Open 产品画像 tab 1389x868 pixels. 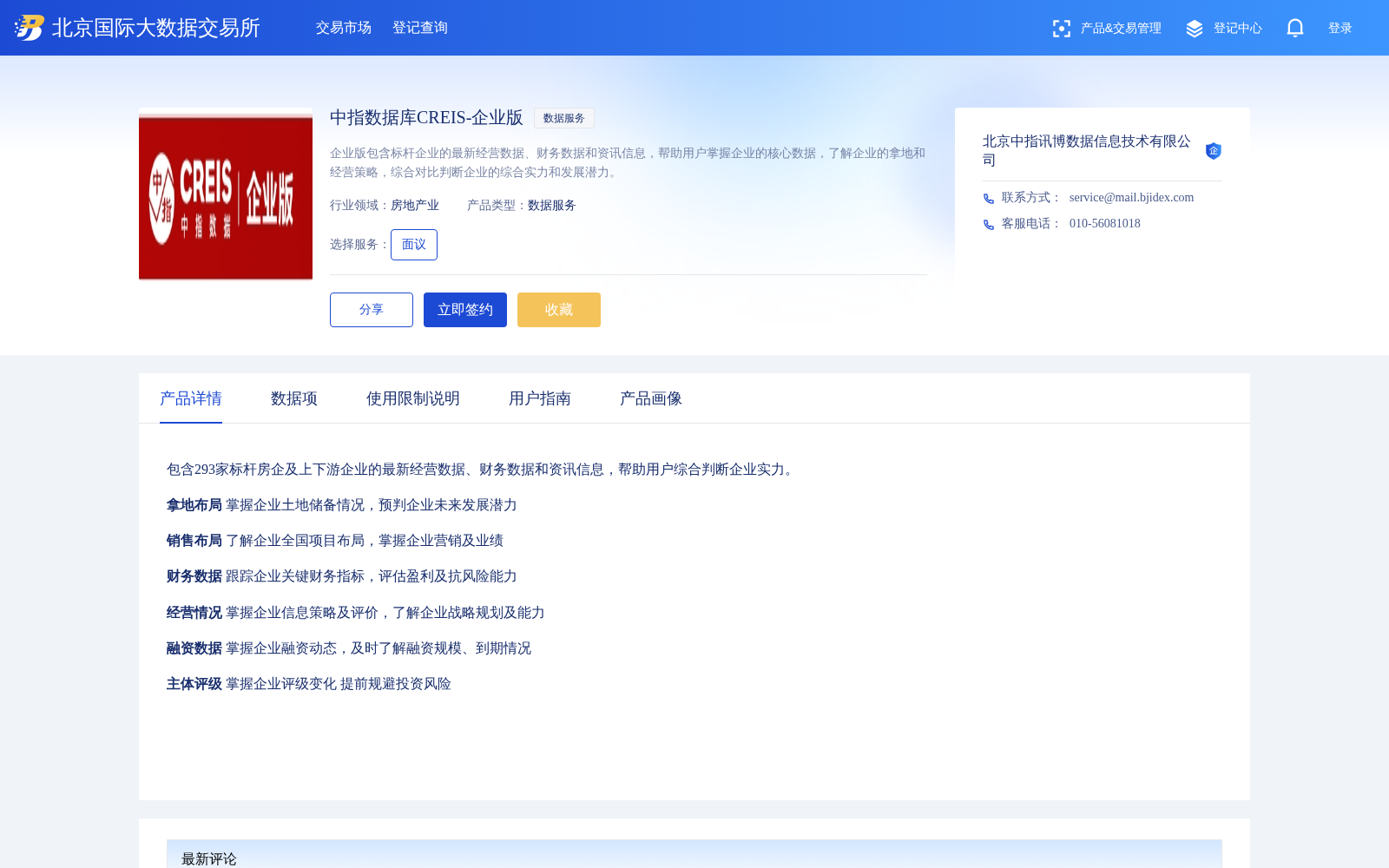point(651,398)
